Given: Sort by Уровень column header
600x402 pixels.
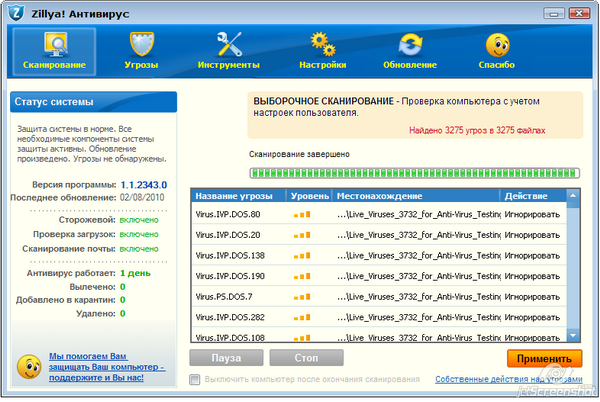Looking at the screenshot, I should click(x=309, y=196).
